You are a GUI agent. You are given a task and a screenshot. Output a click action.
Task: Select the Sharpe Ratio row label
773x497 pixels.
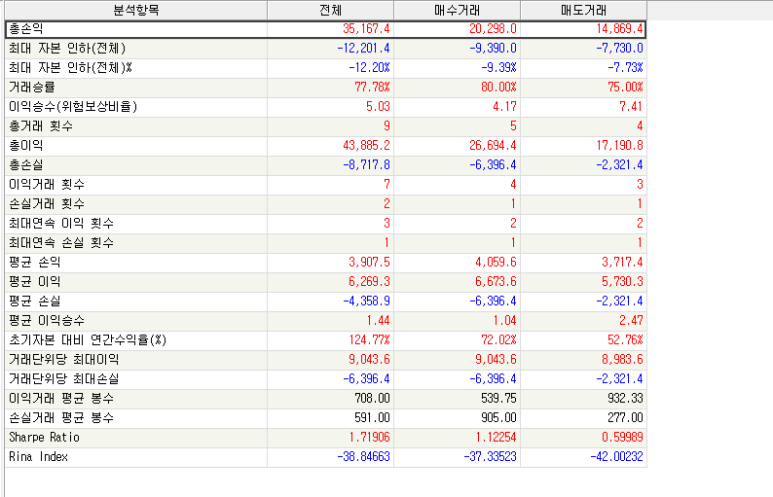click(44, 437)
